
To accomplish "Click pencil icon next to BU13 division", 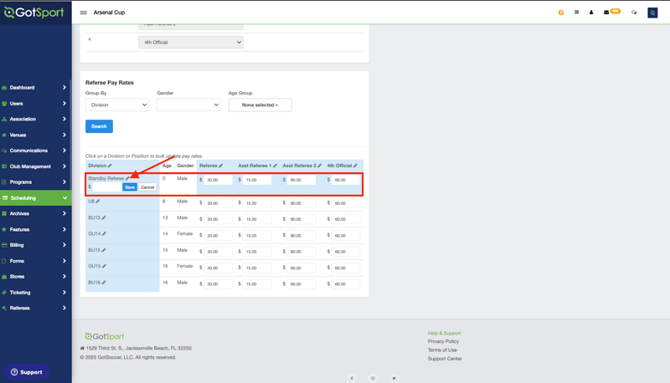I will 104,218.
